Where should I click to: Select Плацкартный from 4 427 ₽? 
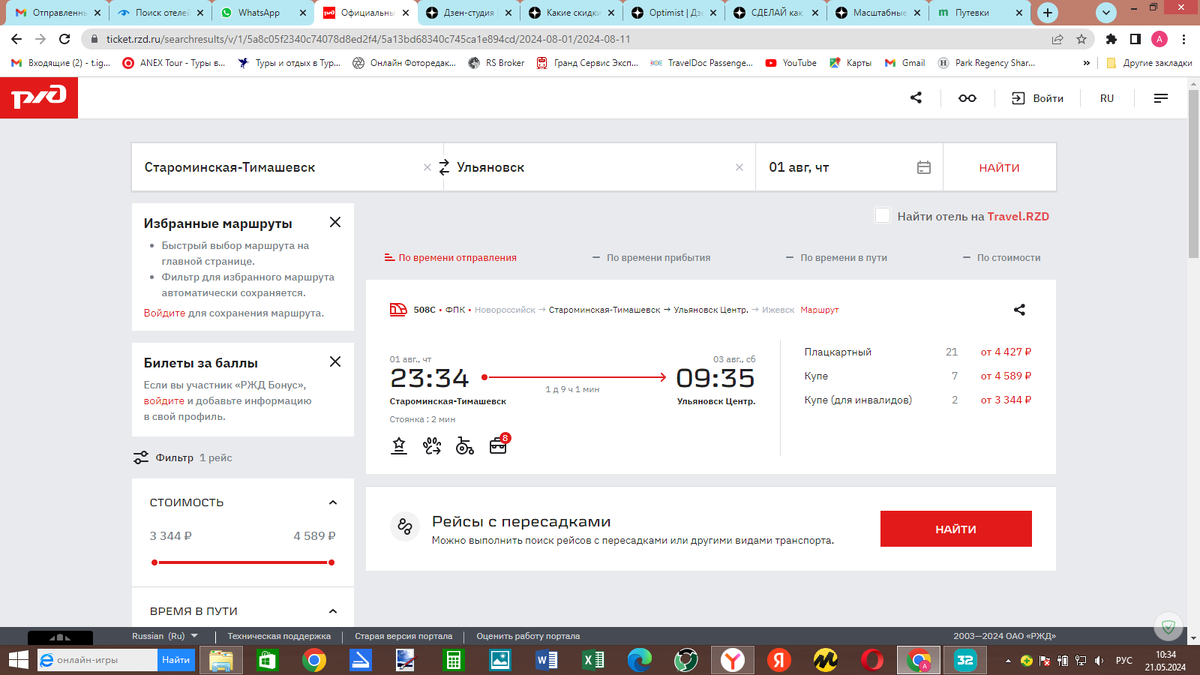click(x=918, y=352)
